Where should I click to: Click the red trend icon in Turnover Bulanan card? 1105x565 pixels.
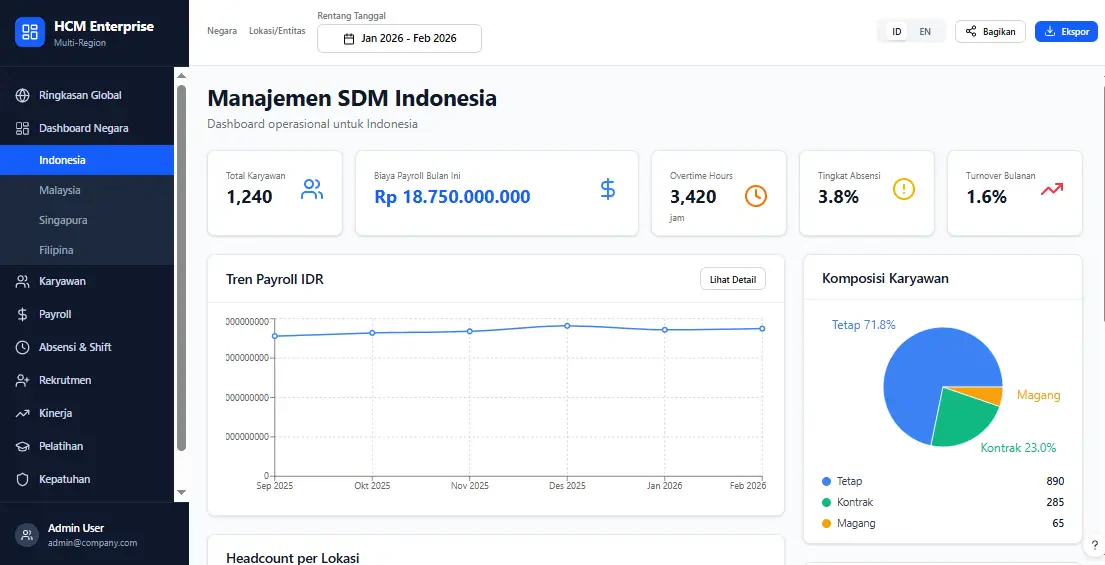(x=1052, y=189)
